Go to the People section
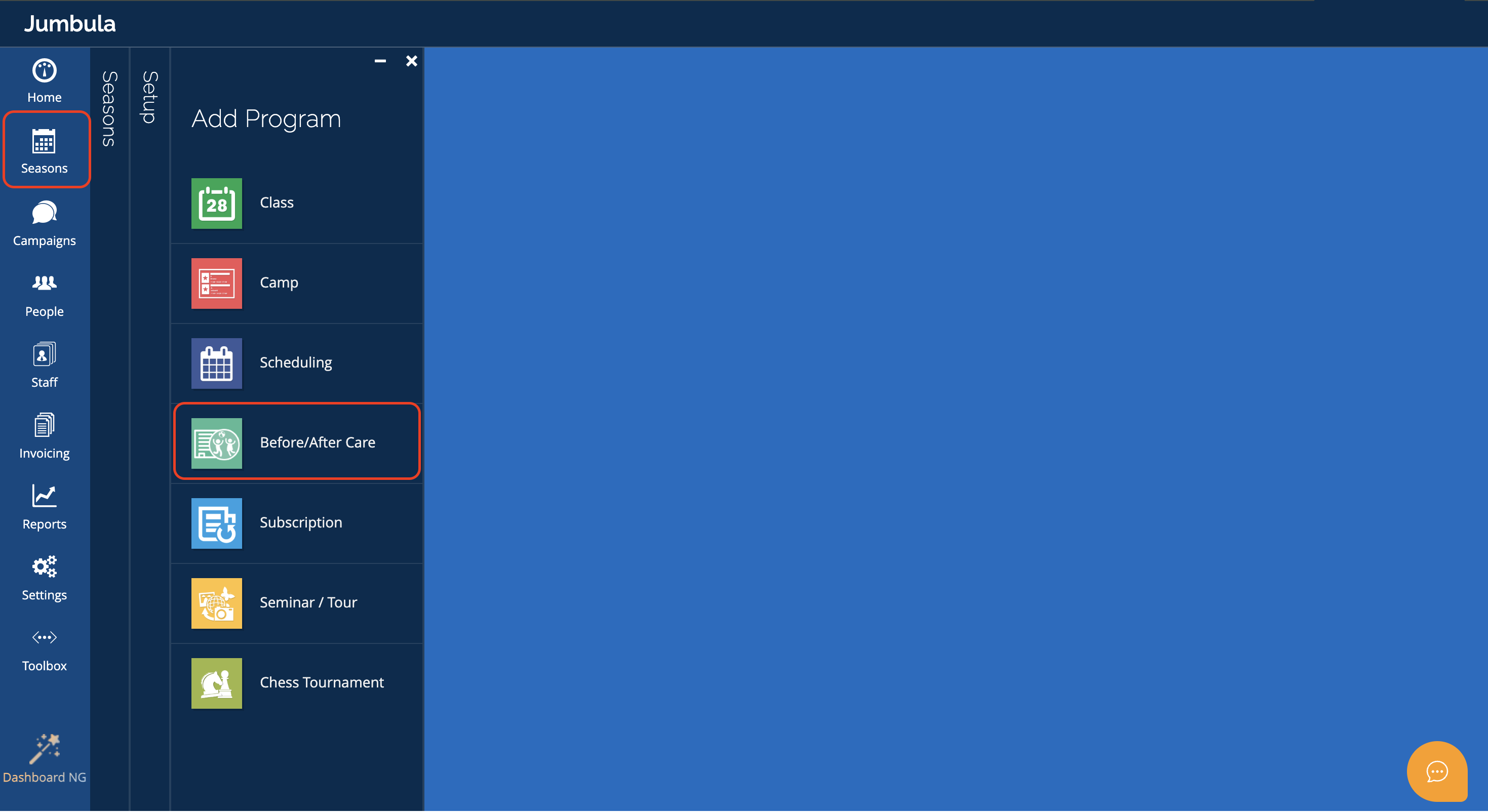The width and height of the screenshot is (1488, 812). coord(44,295)
